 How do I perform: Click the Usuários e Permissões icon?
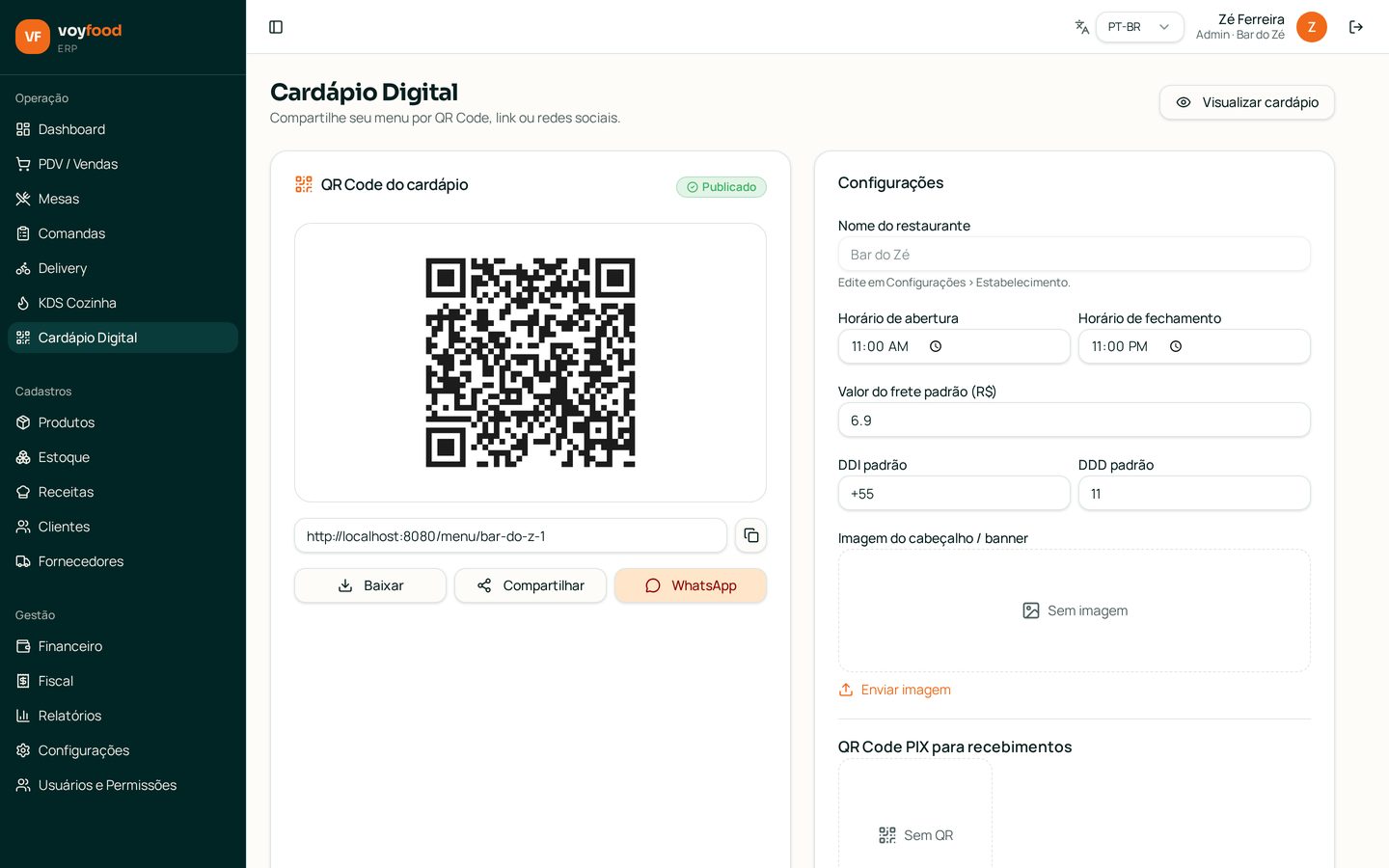23,785
